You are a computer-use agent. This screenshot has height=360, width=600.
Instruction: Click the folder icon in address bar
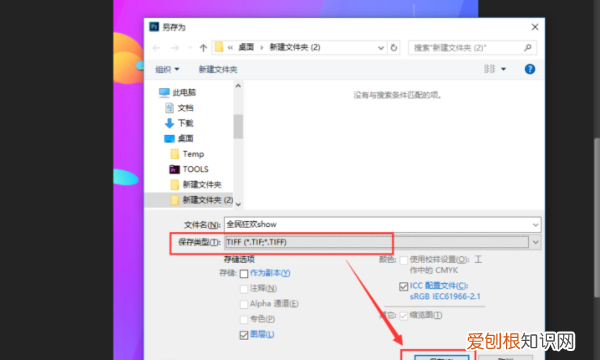tap(219, 47)
